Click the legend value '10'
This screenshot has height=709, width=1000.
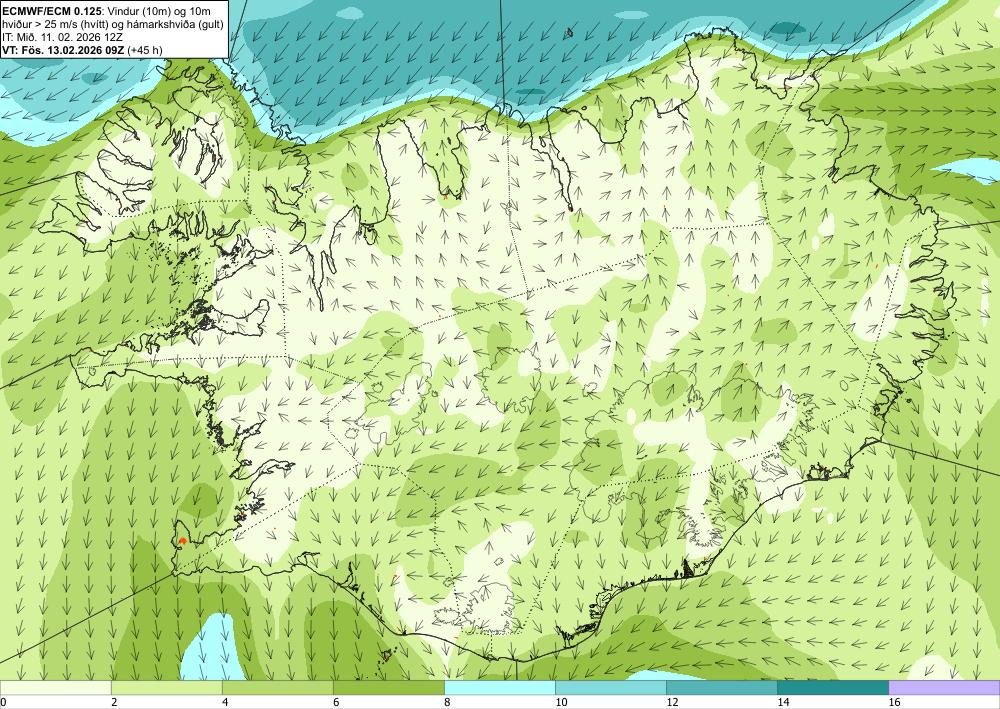point(561,702)
